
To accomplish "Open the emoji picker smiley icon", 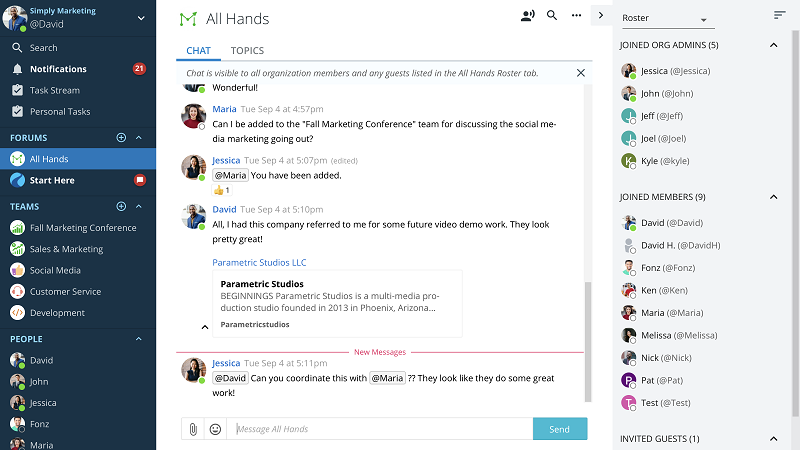I will point(215,429).
